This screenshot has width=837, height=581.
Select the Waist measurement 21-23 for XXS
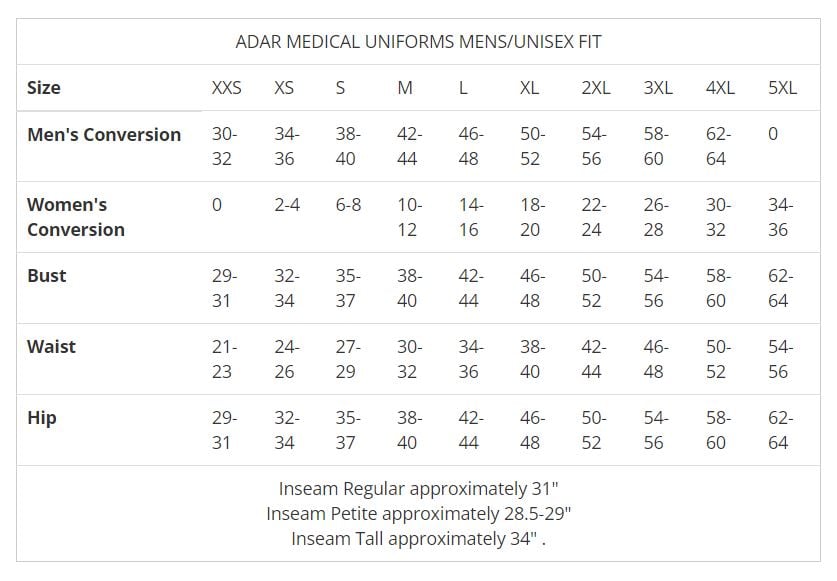click(224, 359)
